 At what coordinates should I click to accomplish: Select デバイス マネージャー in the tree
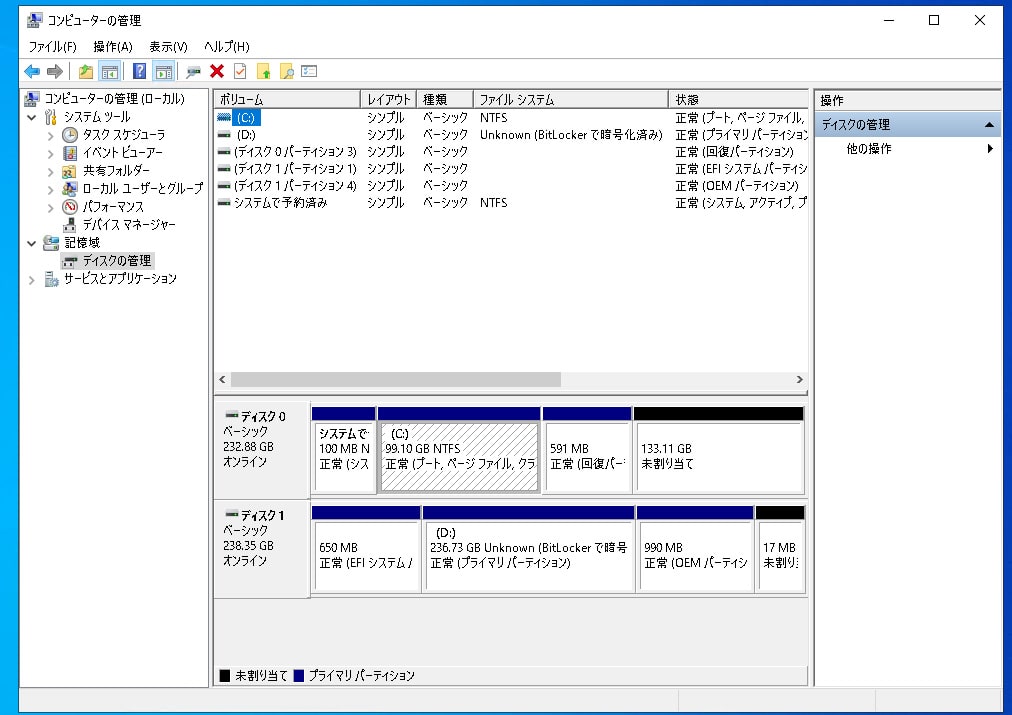coord(128,225)
